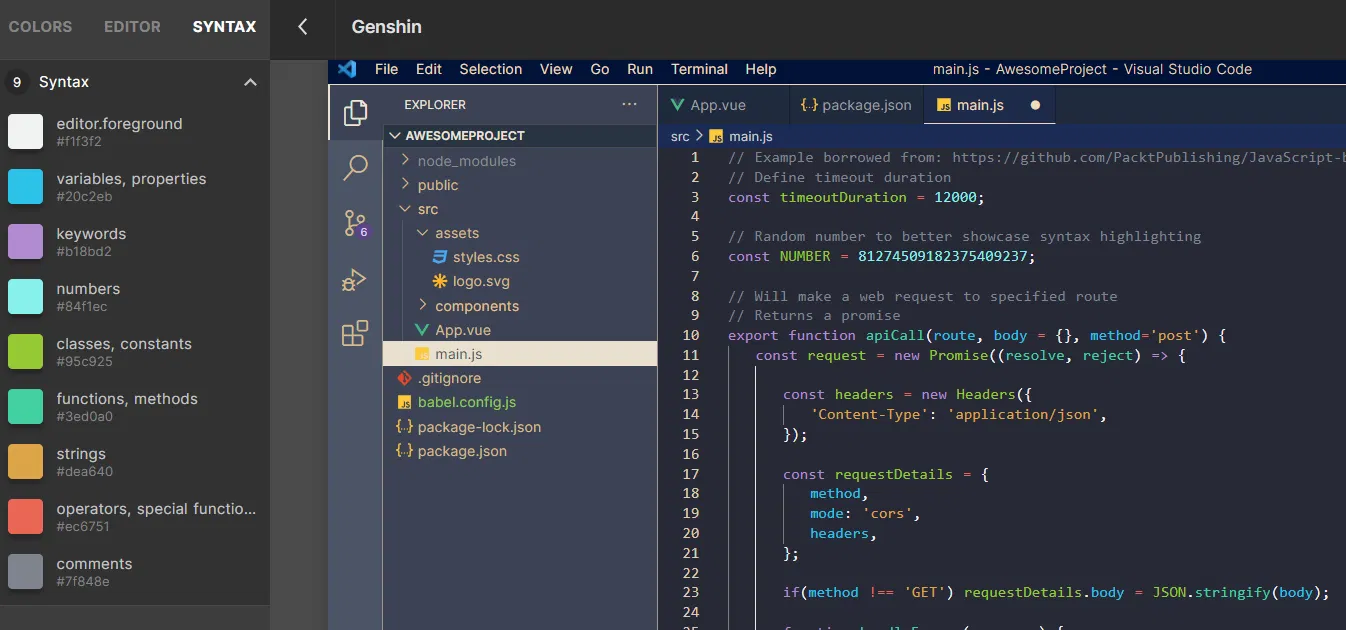
Task: Open Source Control with 6 pending changes
Action: (355, 224)
